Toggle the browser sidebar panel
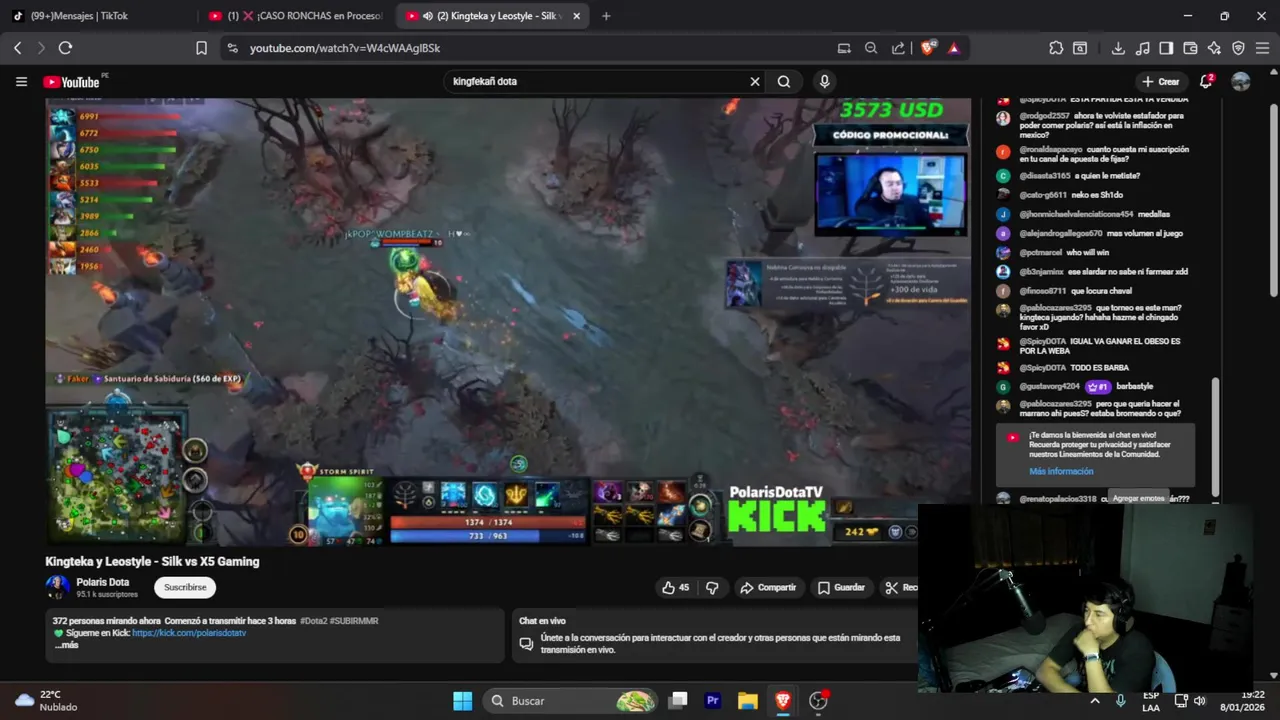Viewport: 1280px width, 720px height. (1166, 48)
